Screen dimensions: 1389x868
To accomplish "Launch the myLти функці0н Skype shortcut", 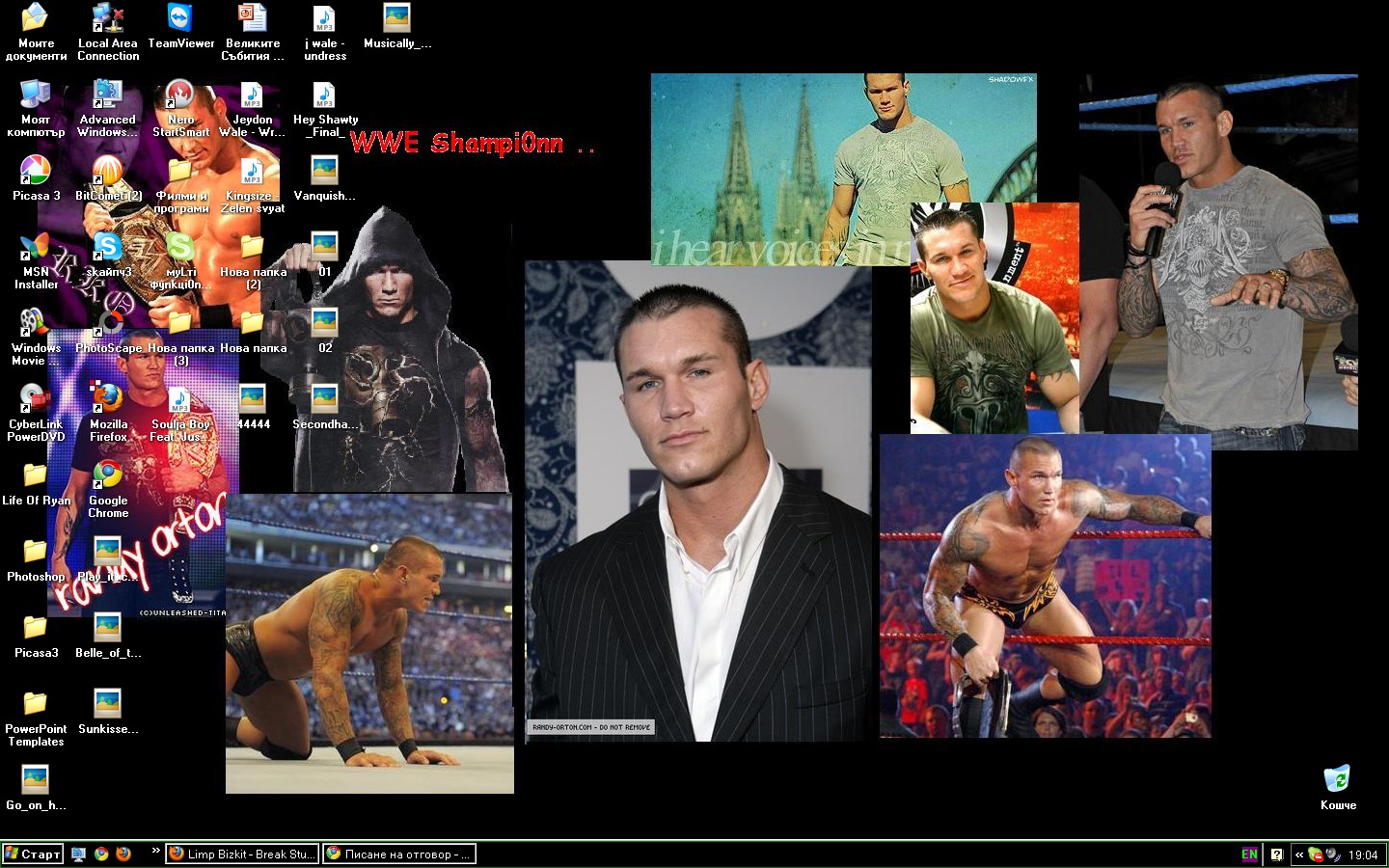I will pyautogui.click(x=180, y=260).
